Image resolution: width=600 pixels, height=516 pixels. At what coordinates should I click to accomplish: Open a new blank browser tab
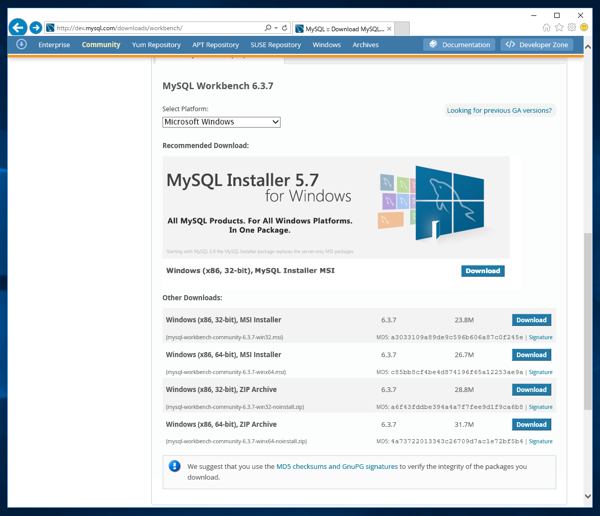[x=402, y=29]
